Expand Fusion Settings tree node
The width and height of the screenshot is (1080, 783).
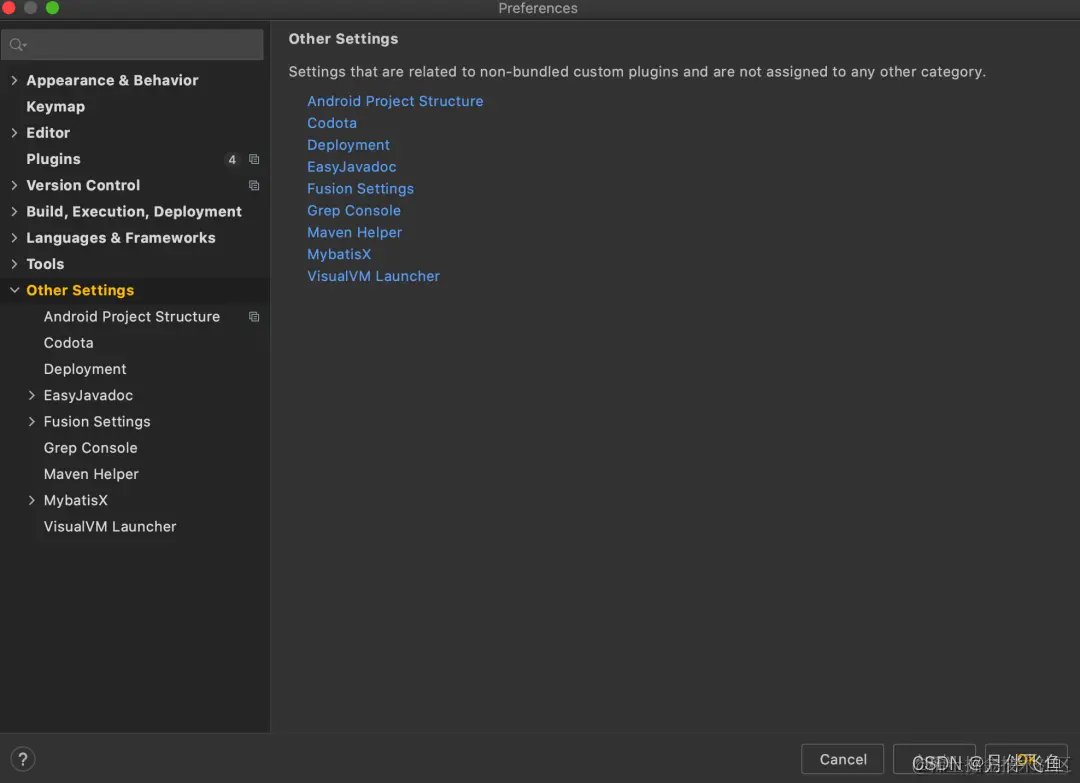tap(31, 421)
